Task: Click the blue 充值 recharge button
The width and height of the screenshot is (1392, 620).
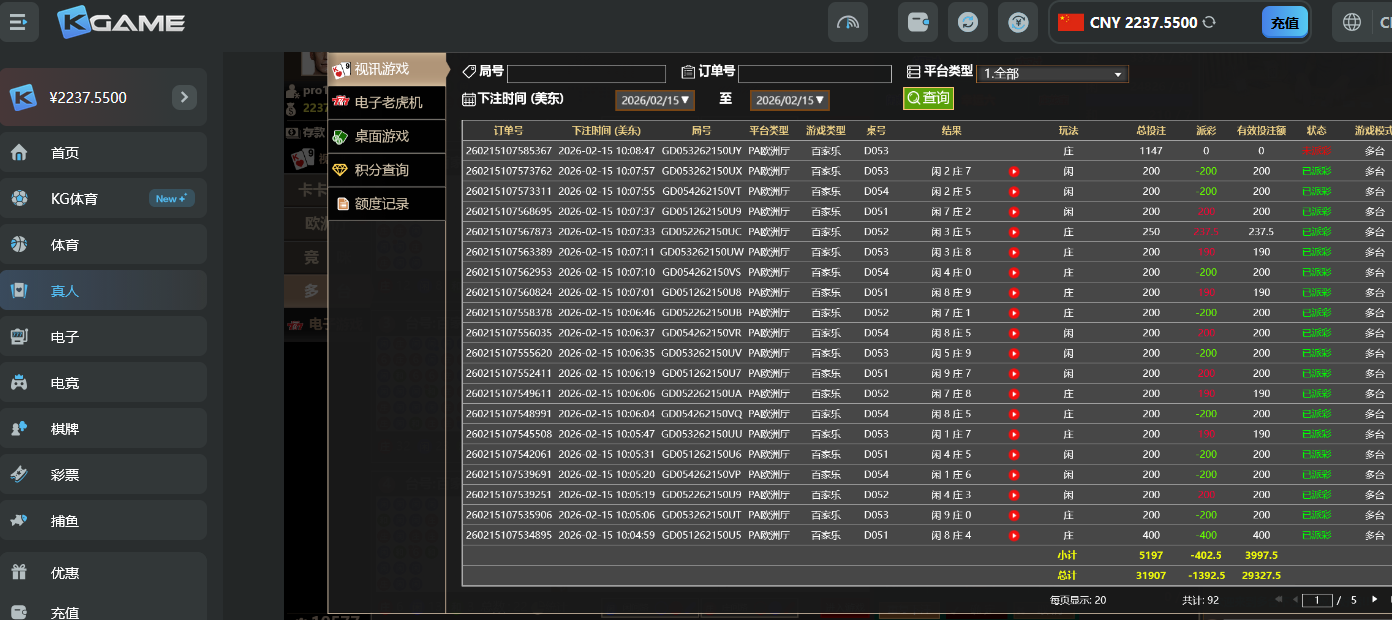Action: pos(1284,23)
